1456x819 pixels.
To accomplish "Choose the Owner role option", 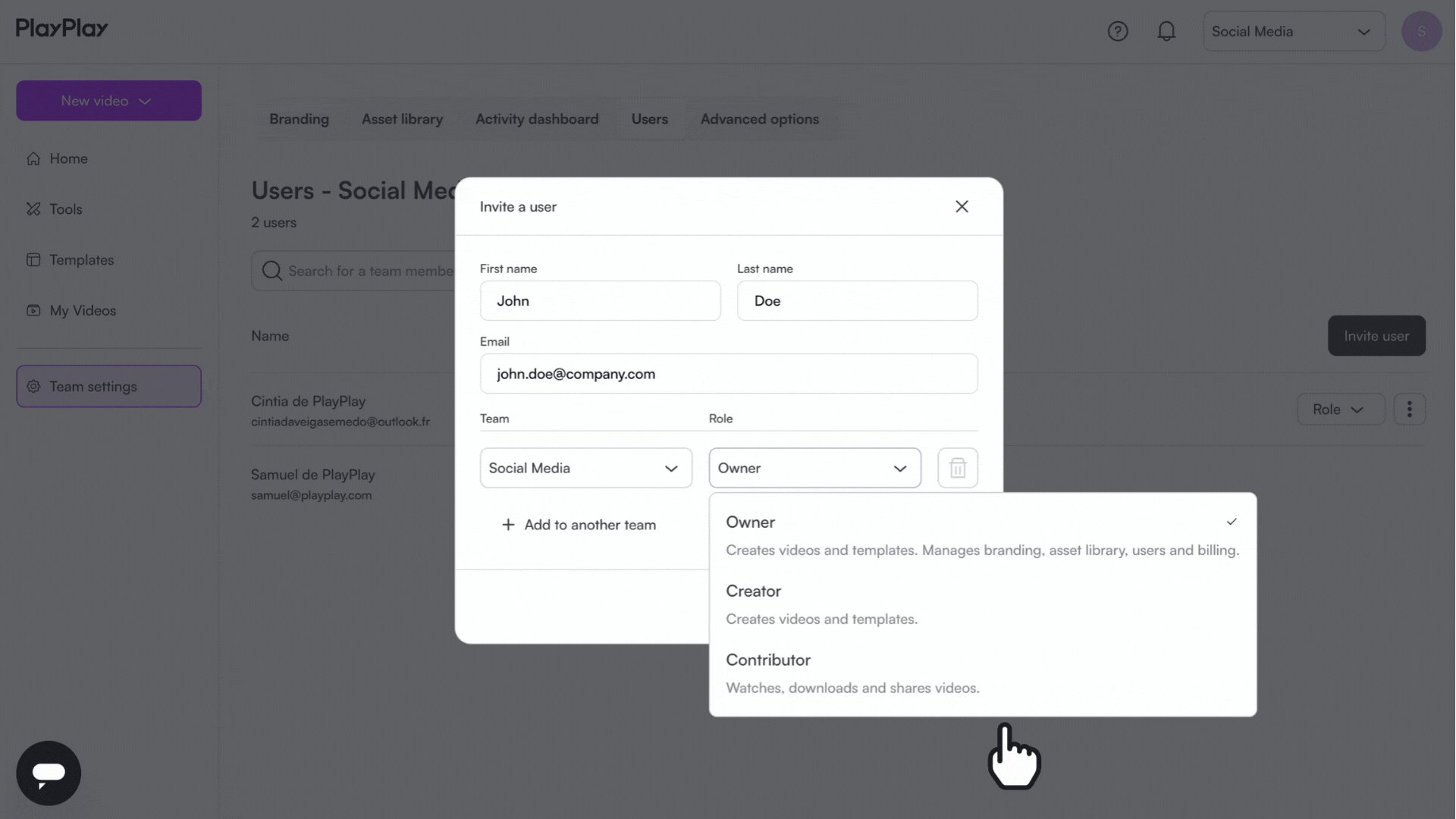I will click(x=982, y=535).
